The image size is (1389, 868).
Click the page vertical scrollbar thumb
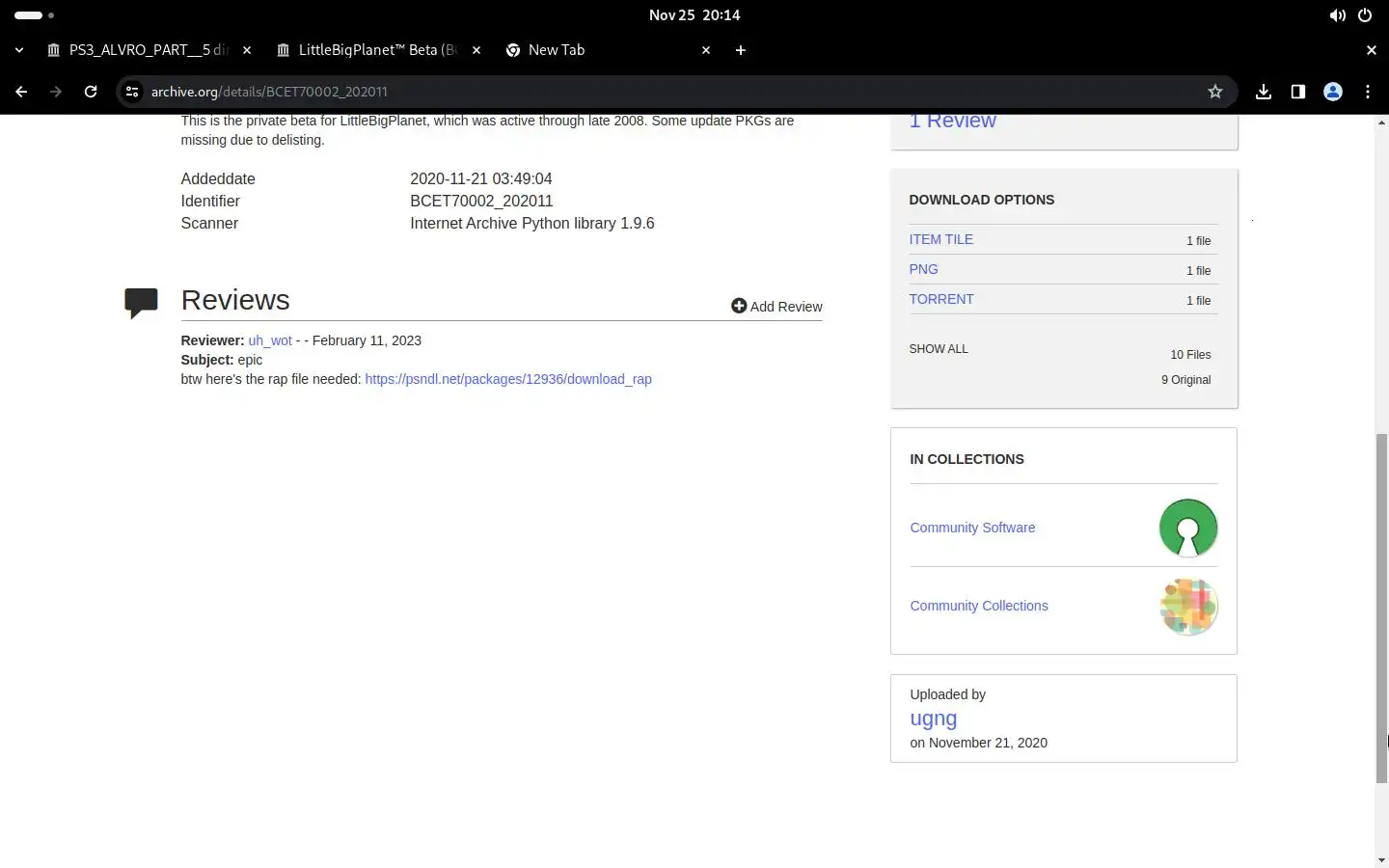1381,608
